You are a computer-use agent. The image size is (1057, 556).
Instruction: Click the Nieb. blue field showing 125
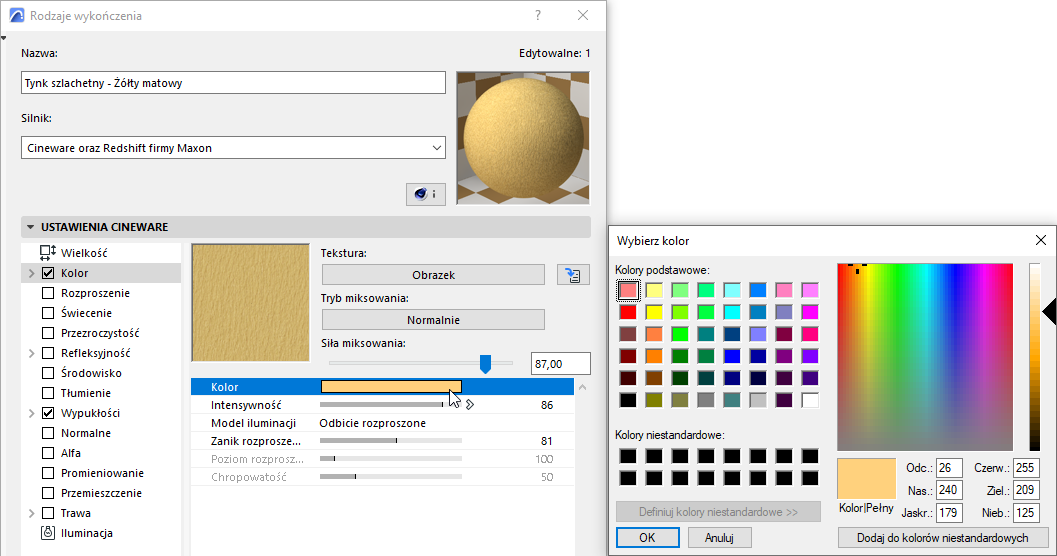tap(1026, 512)
